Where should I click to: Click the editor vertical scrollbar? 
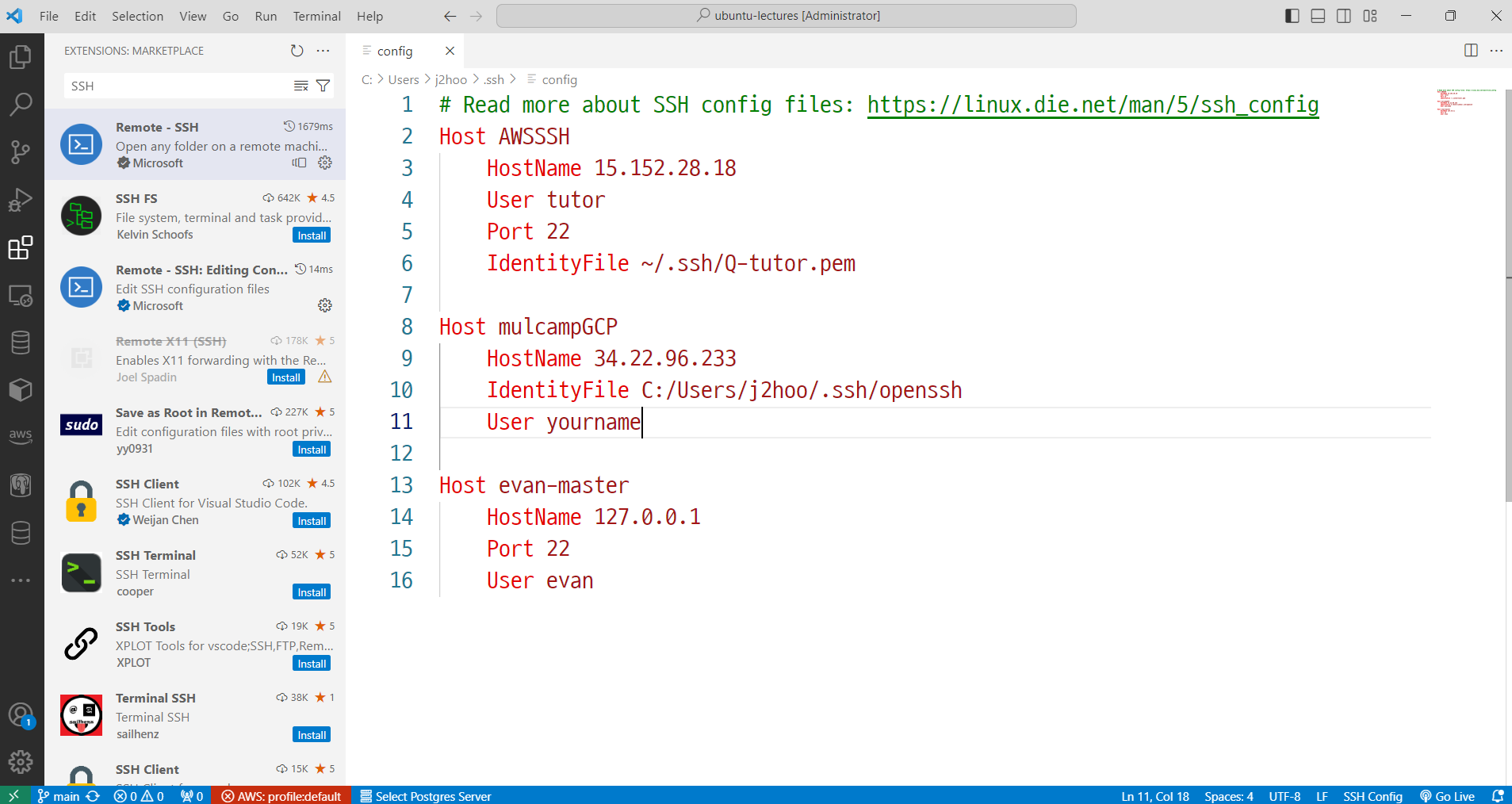pos(1508,296)
